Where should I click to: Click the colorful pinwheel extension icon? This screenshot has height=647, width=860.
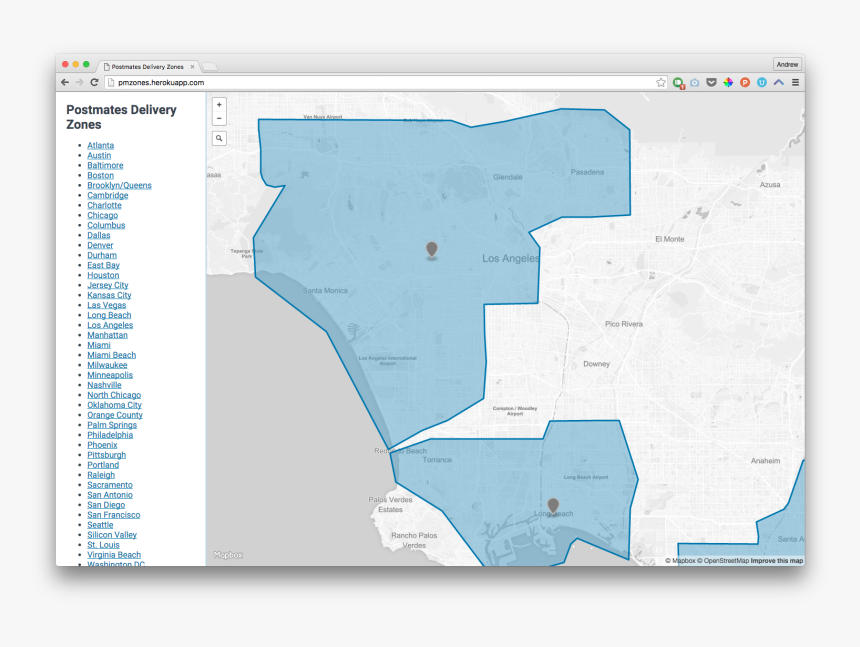(x=728, y=82)
